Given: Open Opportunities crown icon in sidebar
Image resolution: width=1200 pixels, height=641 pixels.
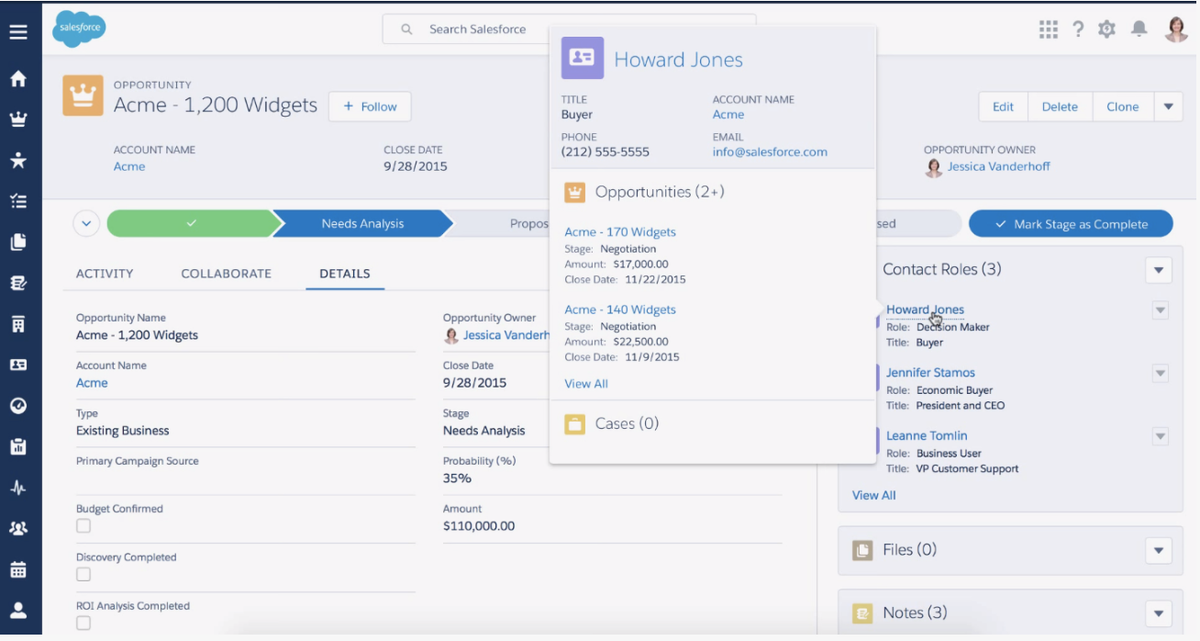Looking at the screenshot, I should point(18,118).
